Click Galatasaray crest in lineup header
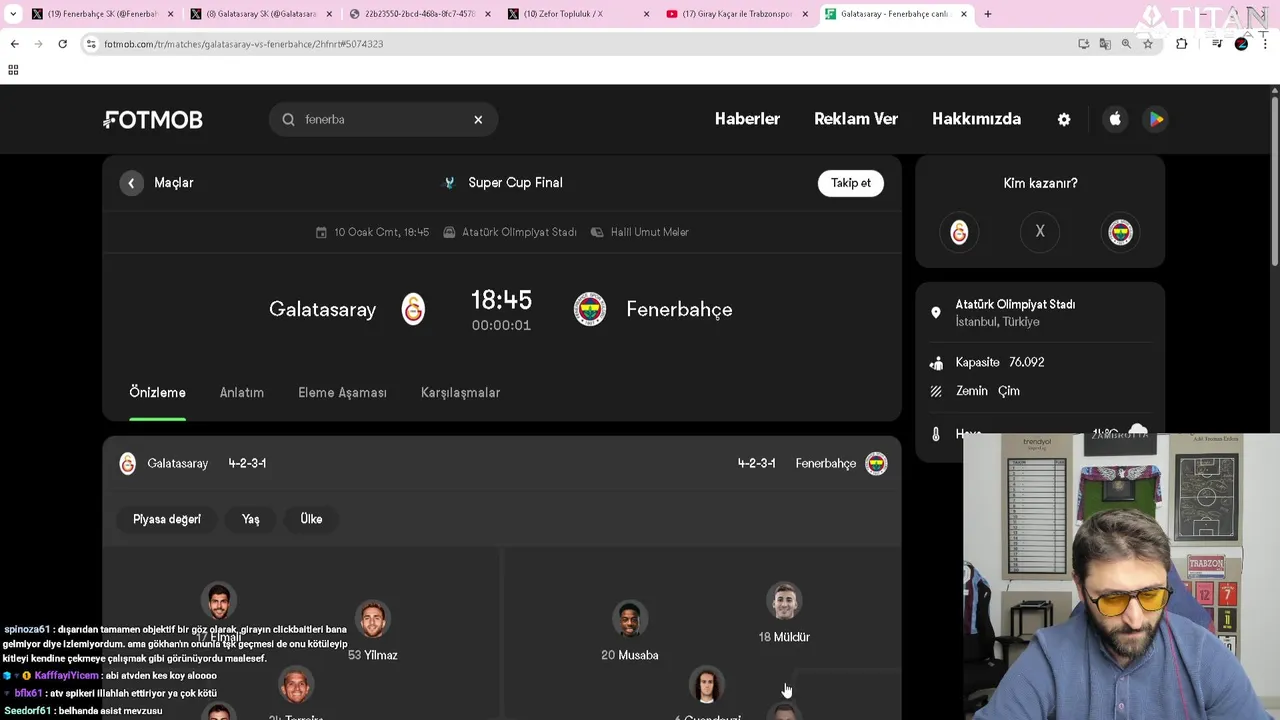Screen dimensions: 1280x720 point(128,464)
